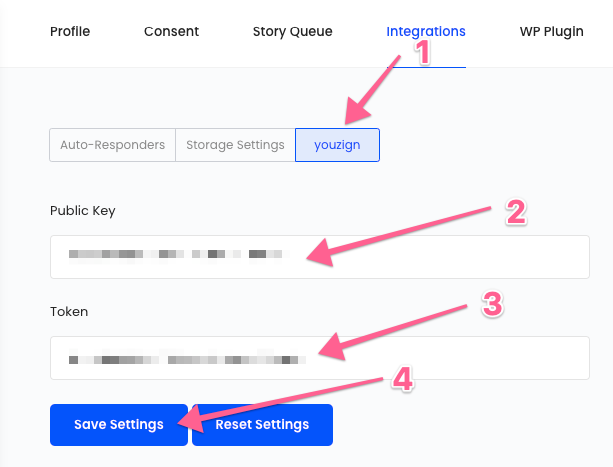The height and width of the screenshot is (467, 613).
Task: Click the pink number 4 annotation
Action: [400, 379]
